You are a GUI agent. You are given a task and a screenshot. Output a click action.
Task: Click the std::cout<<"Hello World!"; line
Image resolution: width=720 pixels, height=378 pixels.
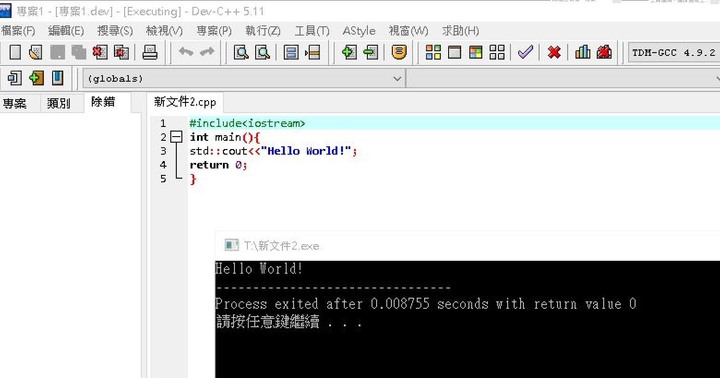click(x=273, y=151)
